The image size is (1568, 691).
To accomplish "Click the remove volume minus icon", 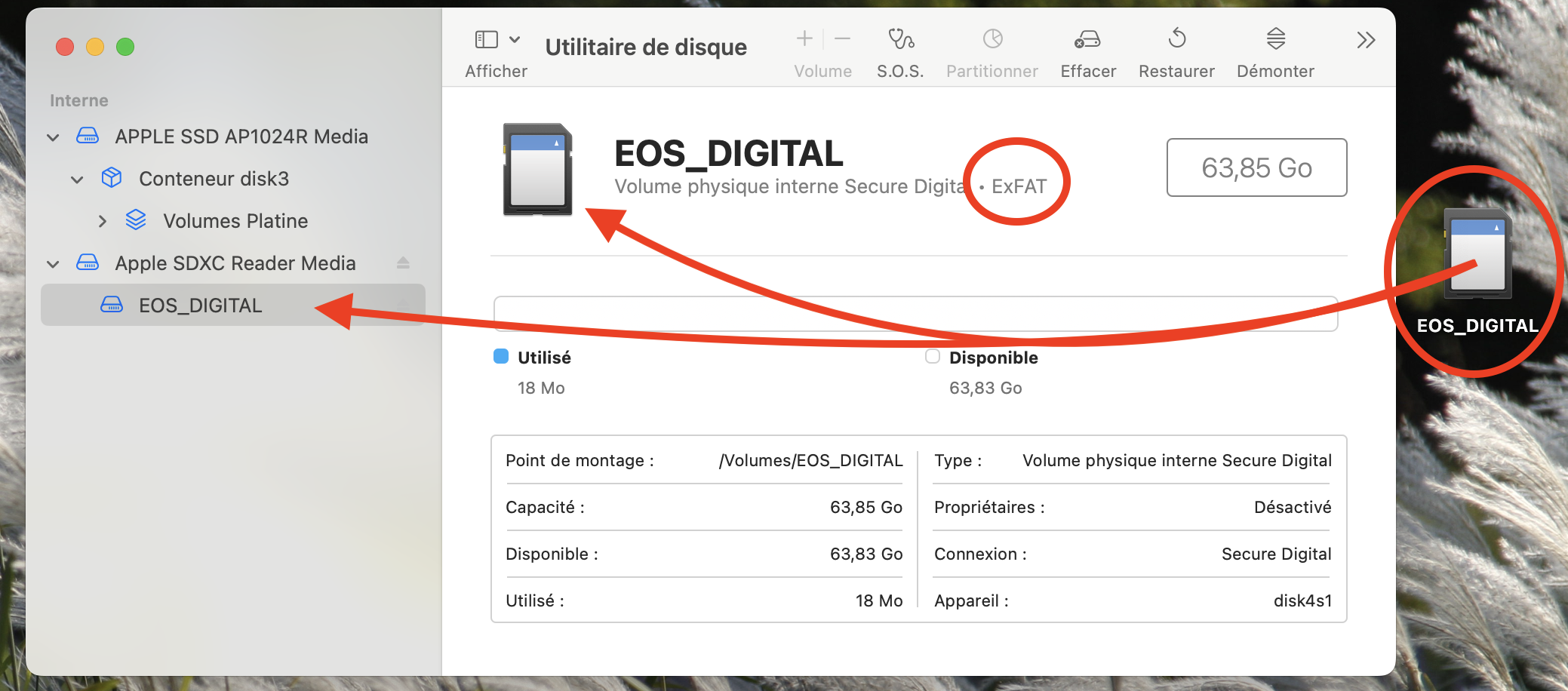I will [x=843, y=38].
